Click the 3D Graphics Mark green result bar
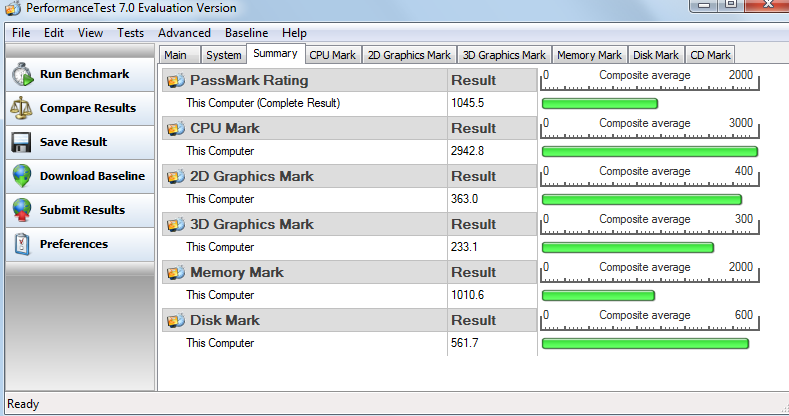This screenshot has width=789, height=416. click(x=627, y=247)
